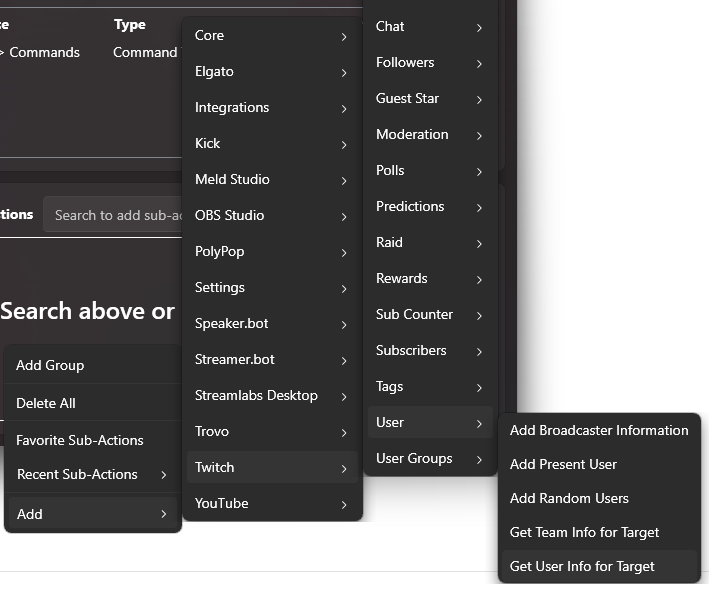This screenshot has height=591, width=709.
Task: Open the User Groups submenu
Action: coord(430,458)
